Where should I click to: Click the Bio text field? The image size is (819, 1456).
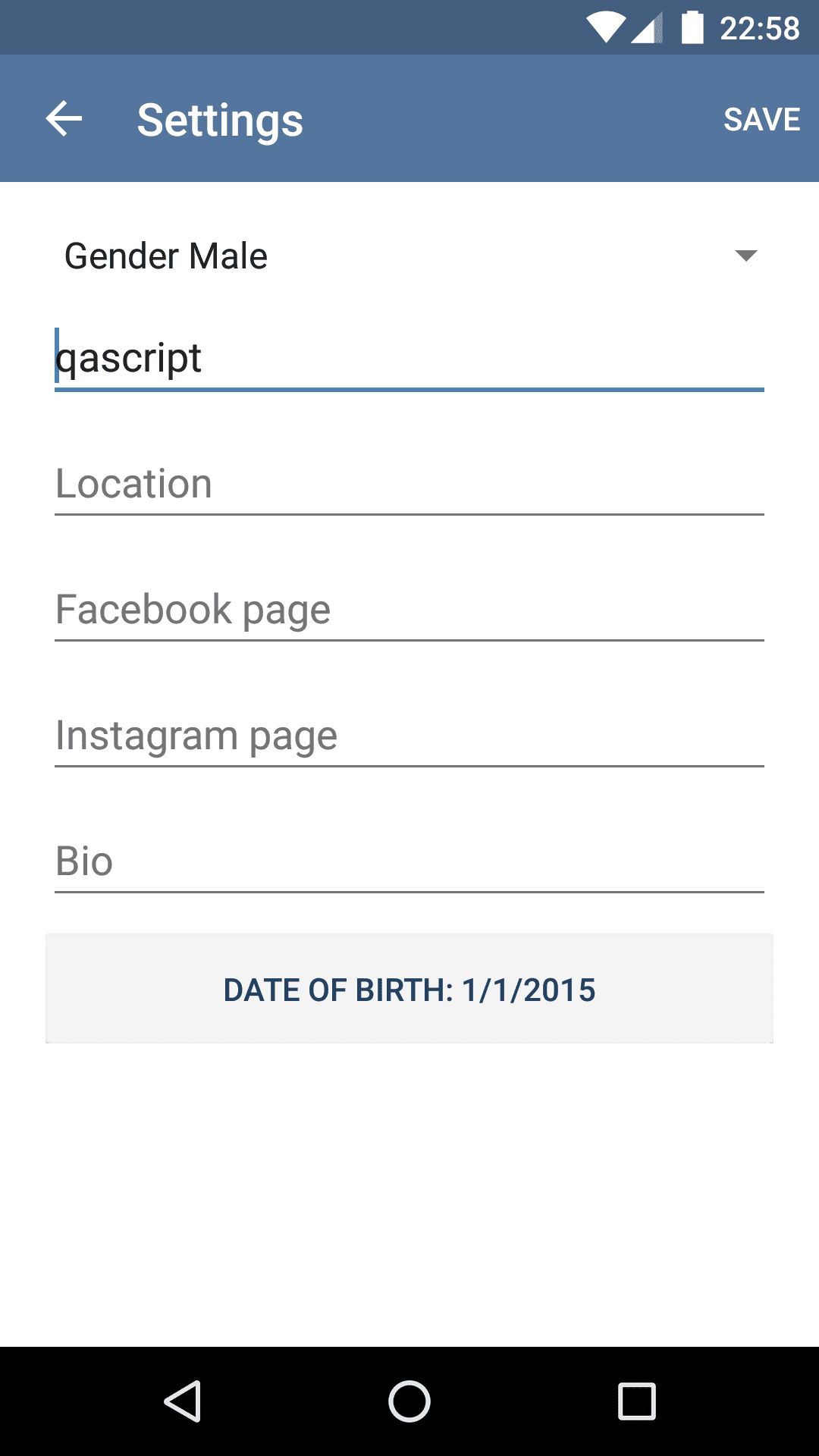point(409,861)
